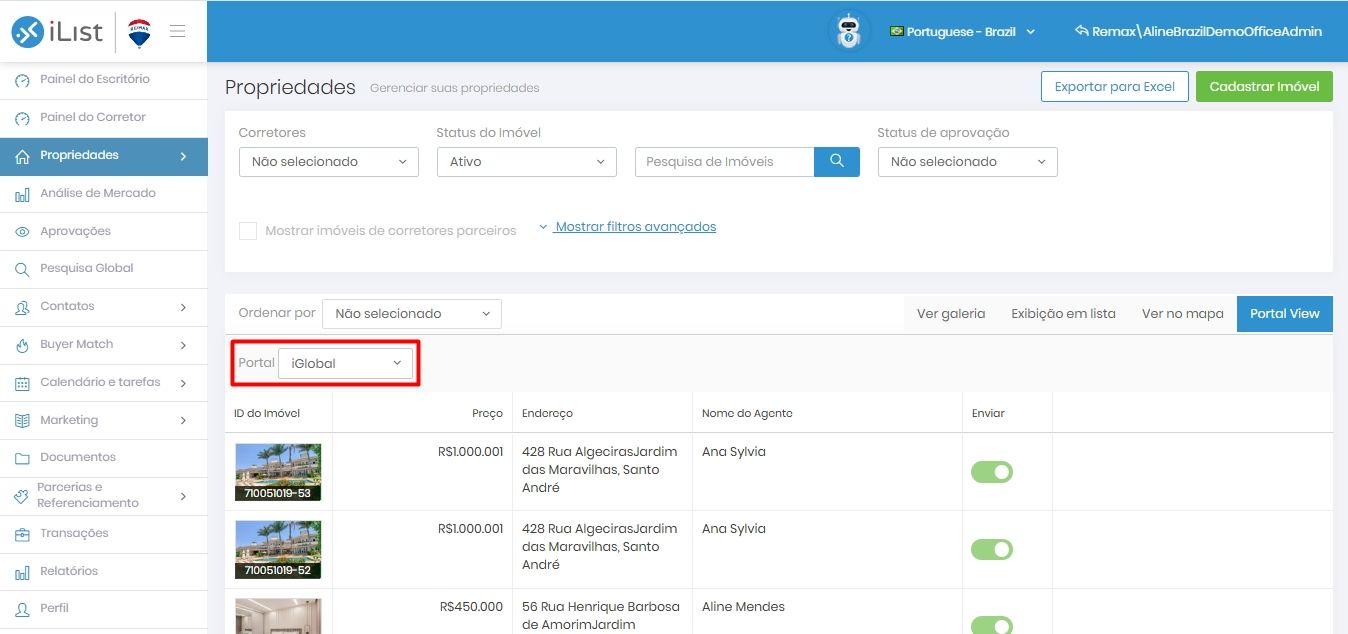The image size is (1348, 634).
Task: Toggle Enviar switch for property 71005019-52
Action: [992, 549]
